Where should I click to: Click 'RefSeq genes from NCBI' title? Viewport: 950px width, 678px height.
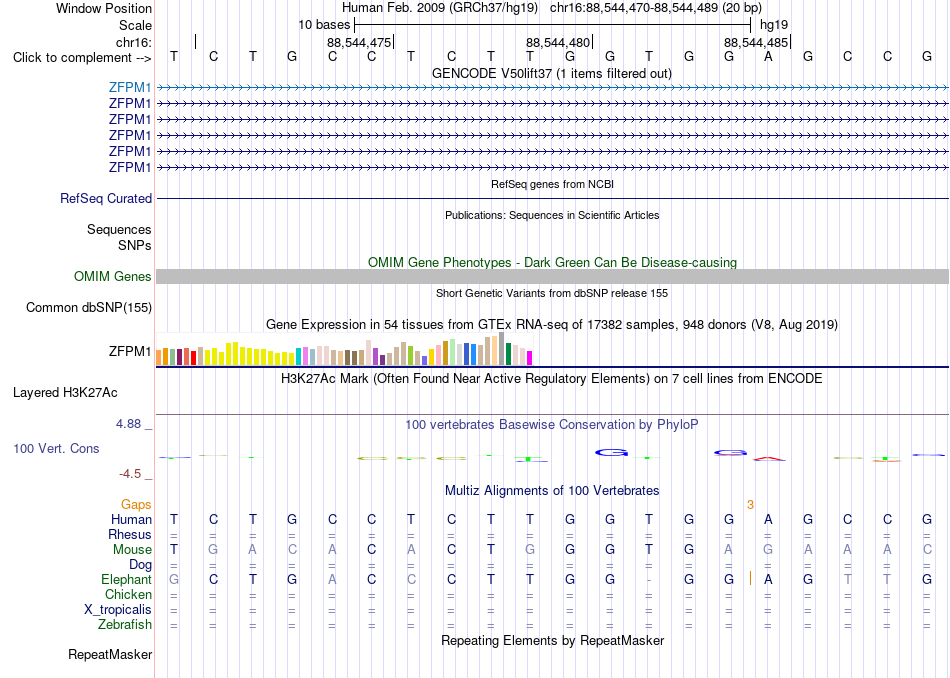(x=552, y=184)
